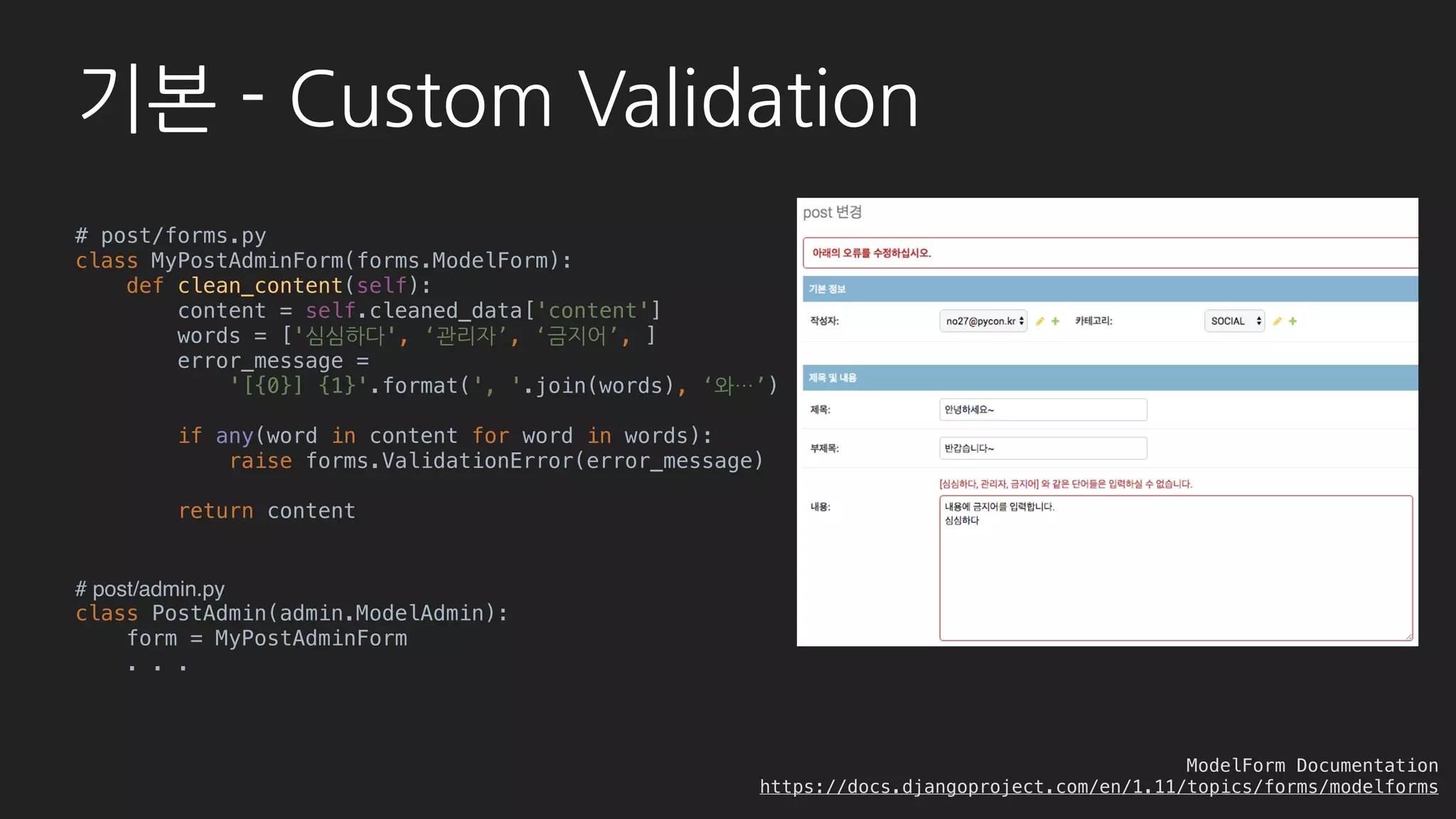This screenshot has height=819, width=1456.
Task: Click the green plus icon beside the 작성자 dropdown
Action: [x=1056, y=321]
